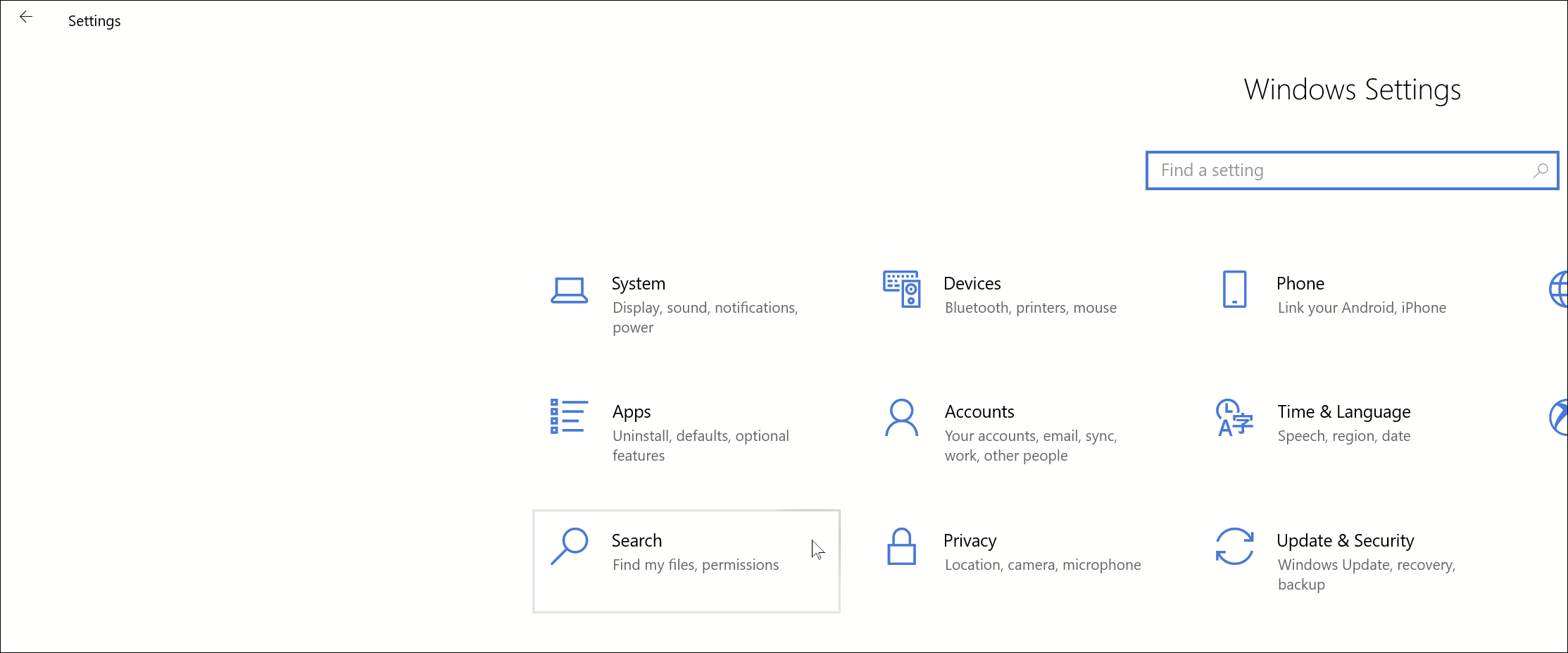Open System via its laptop icon
The height and width of the screenshot is (653, 1568).
click(x=569, y=290)
